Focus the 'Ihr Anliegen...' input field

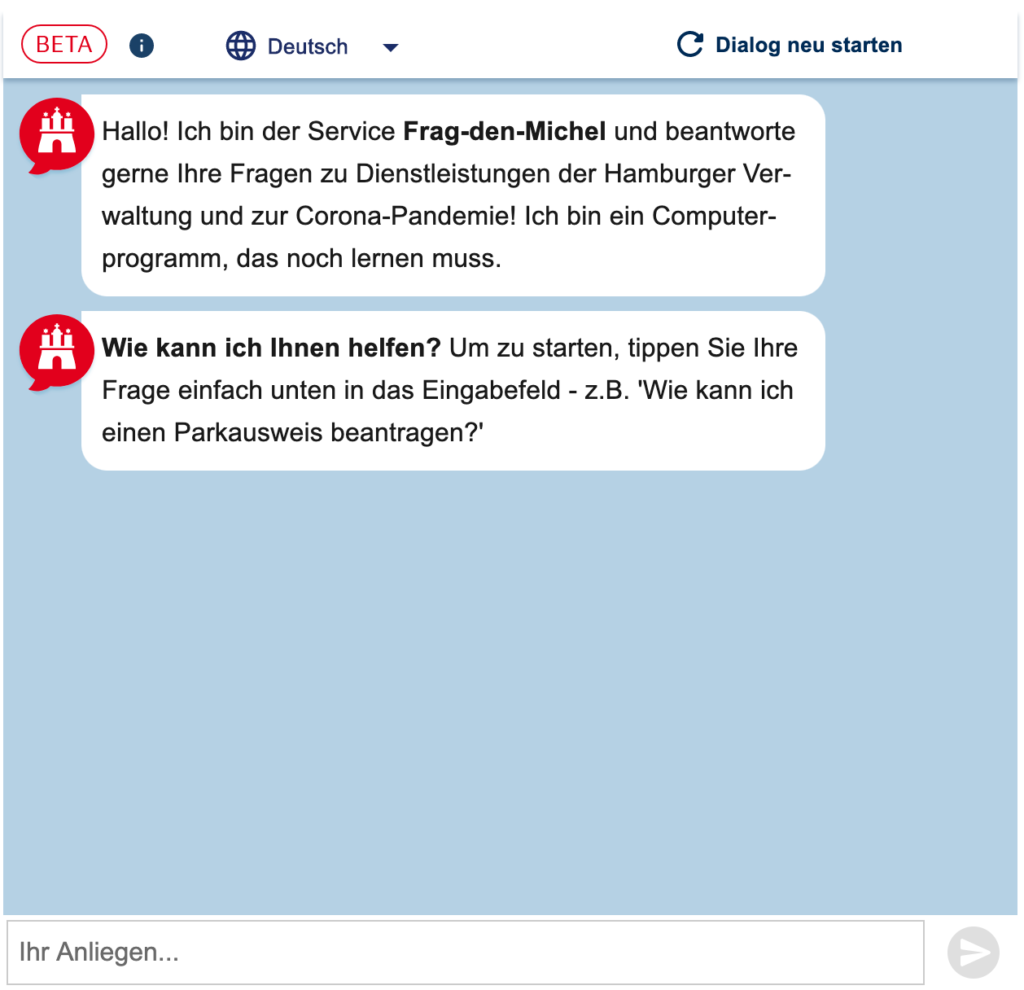tap(466, 952)
